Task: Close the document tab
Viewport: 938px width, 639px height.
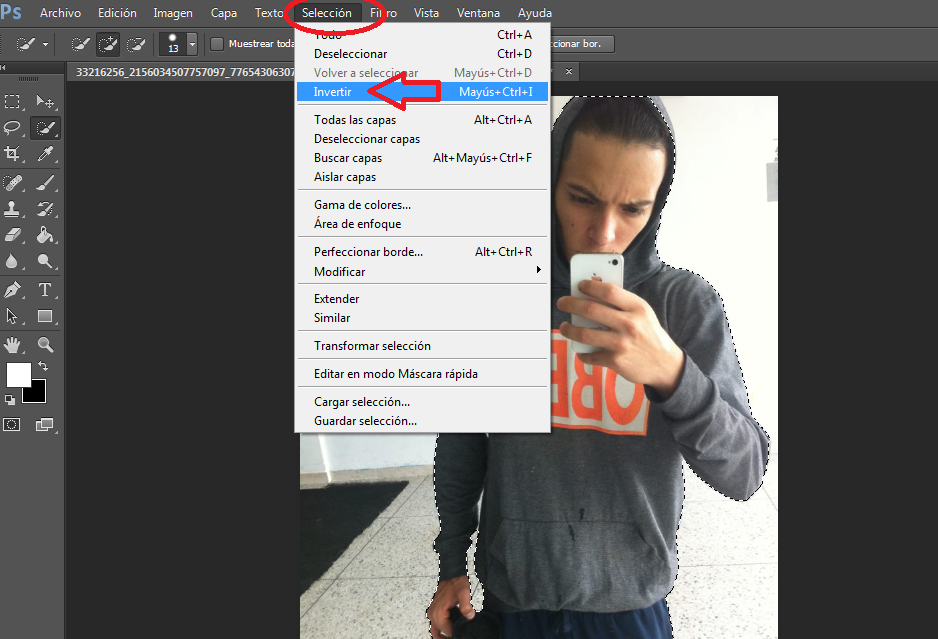Action: click(x=569, y=72)
